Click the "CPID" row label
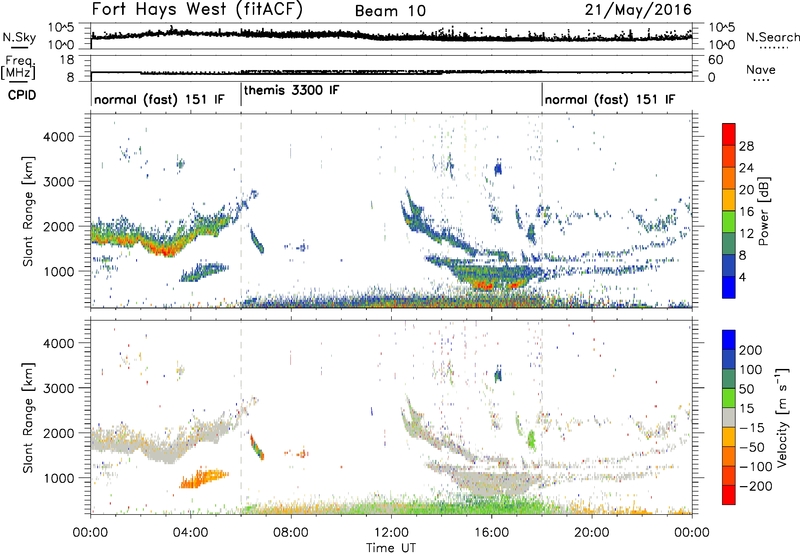 (x=22, y=95)
